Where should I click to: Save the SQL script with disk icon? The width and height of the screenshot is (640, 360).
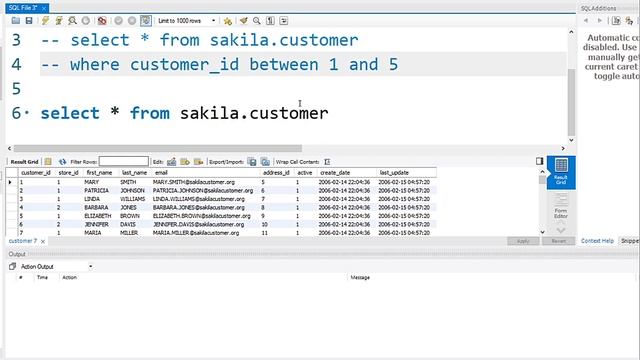(29, 20)
